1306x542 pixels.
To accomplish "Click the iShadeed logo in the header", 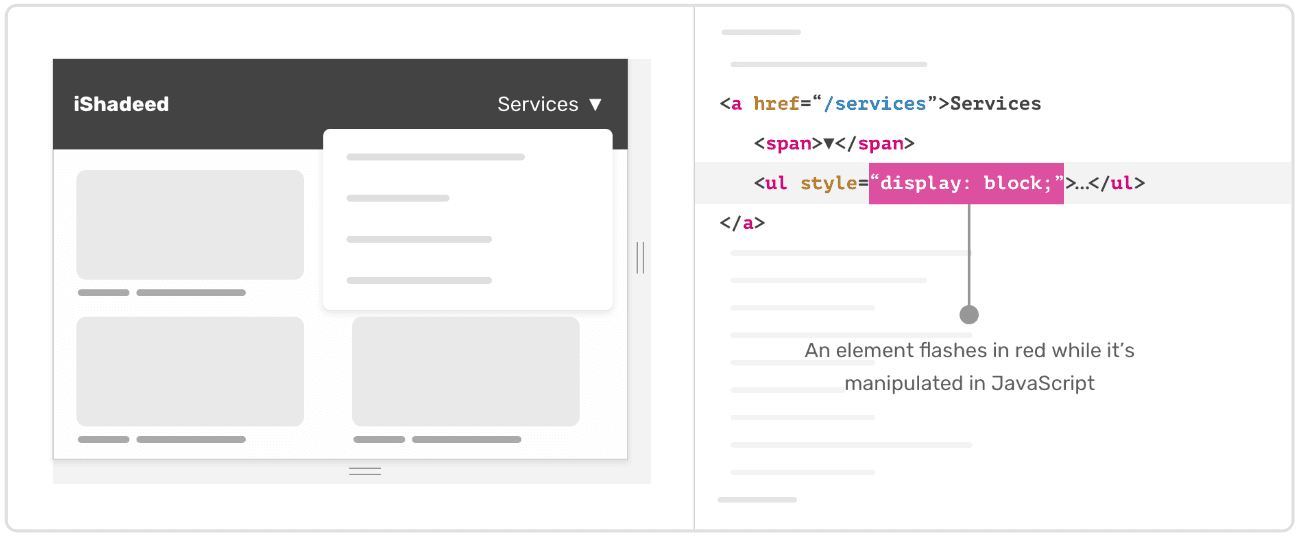I will [x=121, y=104].
